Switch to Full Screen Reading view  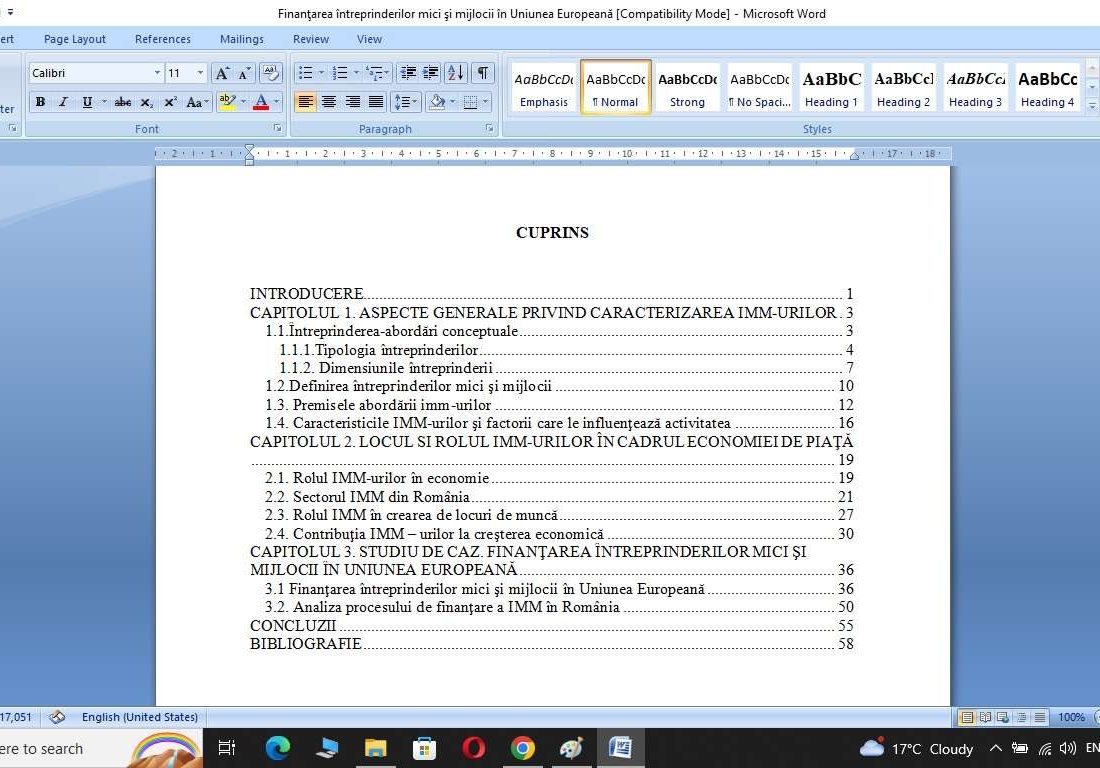[x=985, y=717]
